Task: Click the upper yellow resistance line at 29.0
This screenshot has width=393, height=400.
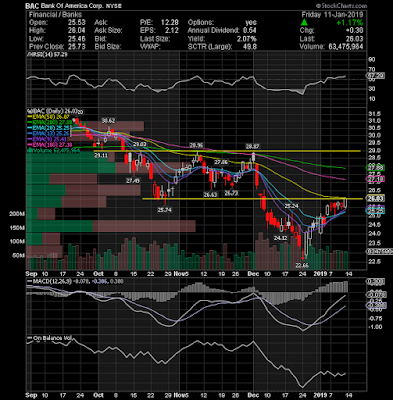Action: pos(227,151)
